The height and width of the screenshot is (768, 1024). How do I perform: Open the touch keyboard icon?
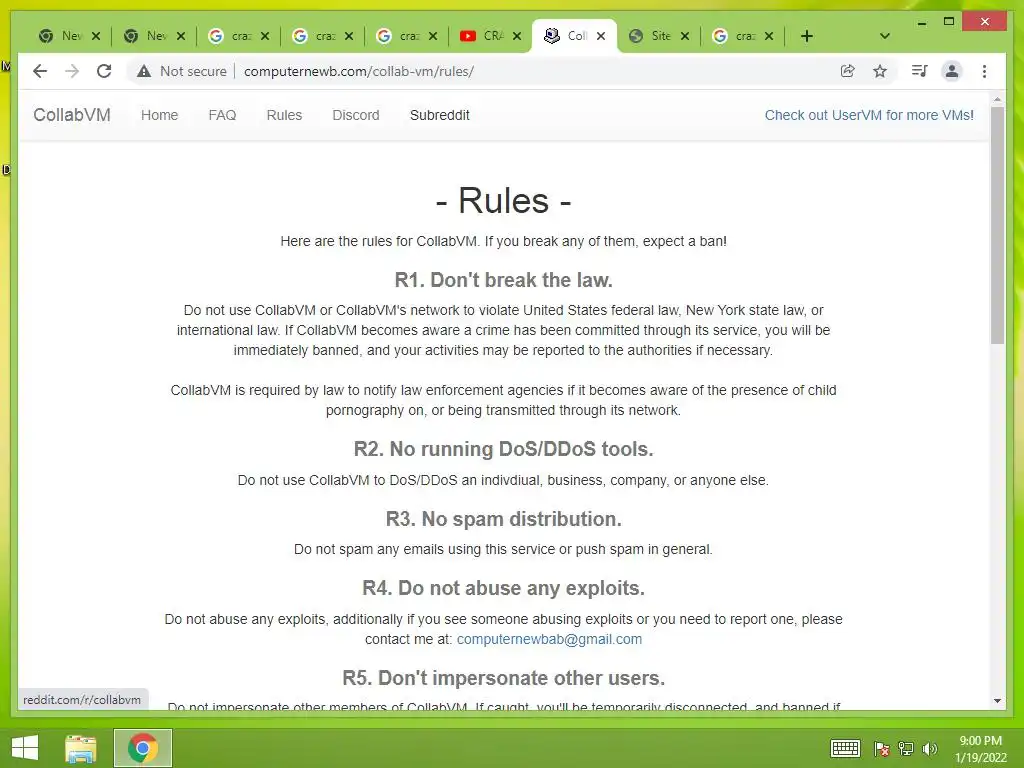click(x=845, y=748)
